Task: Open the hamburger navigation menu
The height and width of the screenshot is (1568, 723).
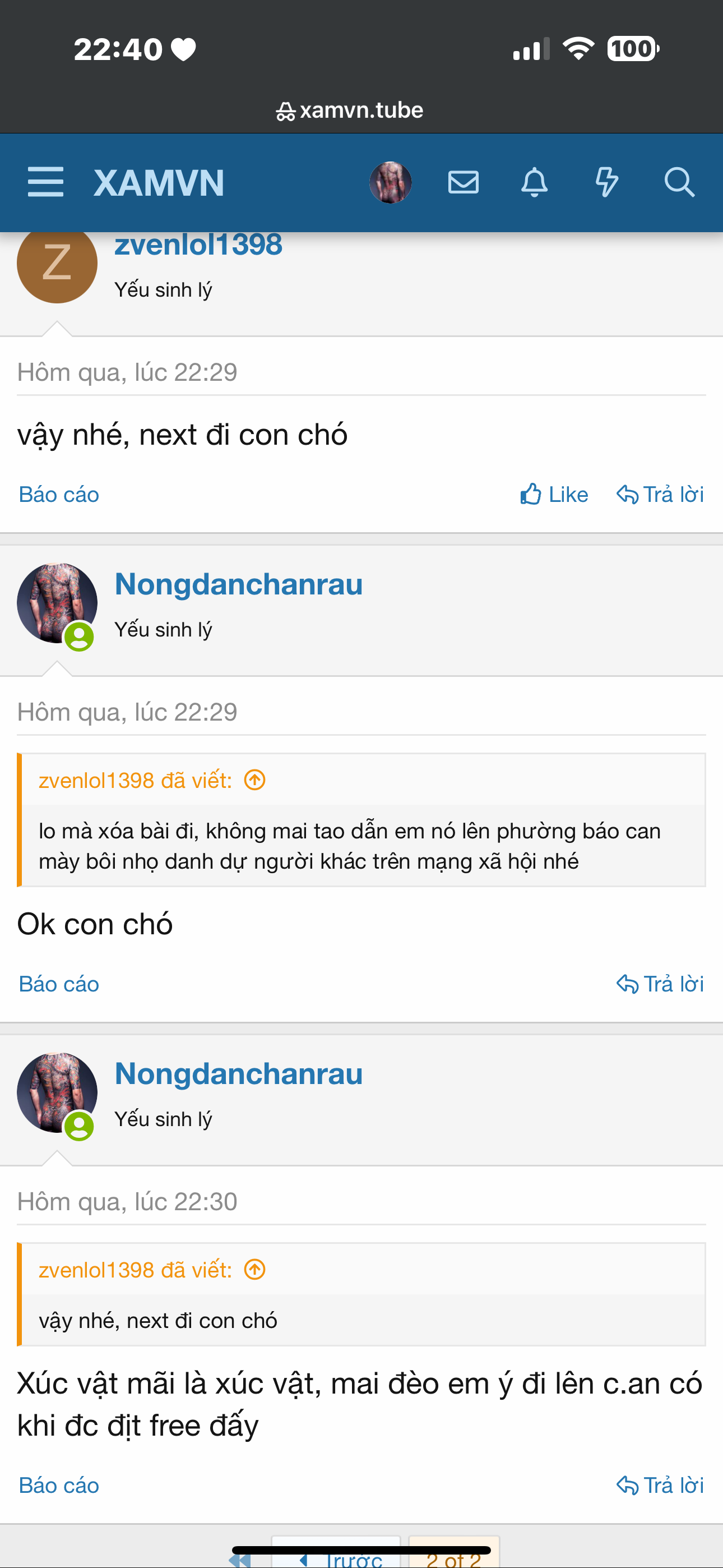Action: coord(45,182)
